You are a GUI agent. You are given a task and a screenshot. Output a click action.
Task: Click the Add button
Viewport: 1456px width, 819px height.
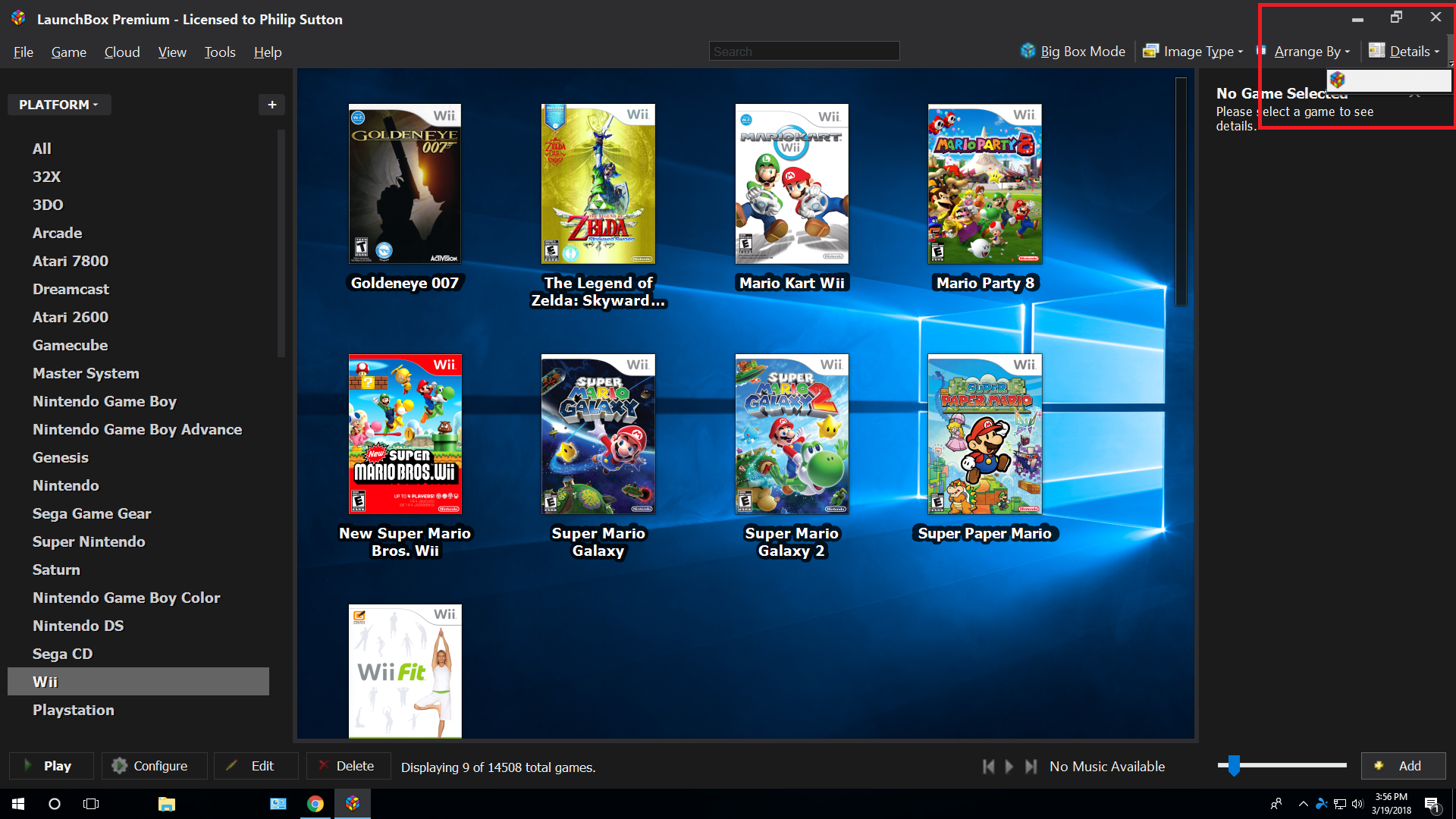pyautogui.click(x=1404, y=766)
